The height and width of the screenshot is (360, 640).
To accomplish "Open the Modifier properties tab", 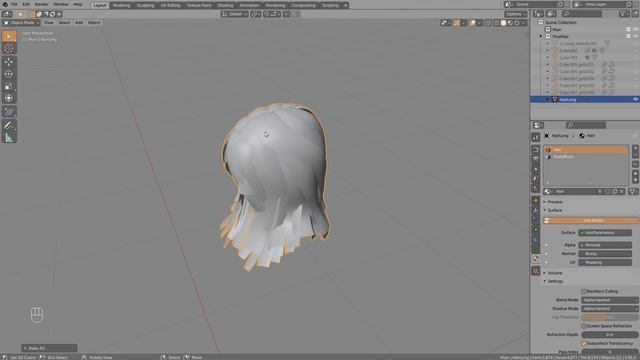I will coord(536,210).
